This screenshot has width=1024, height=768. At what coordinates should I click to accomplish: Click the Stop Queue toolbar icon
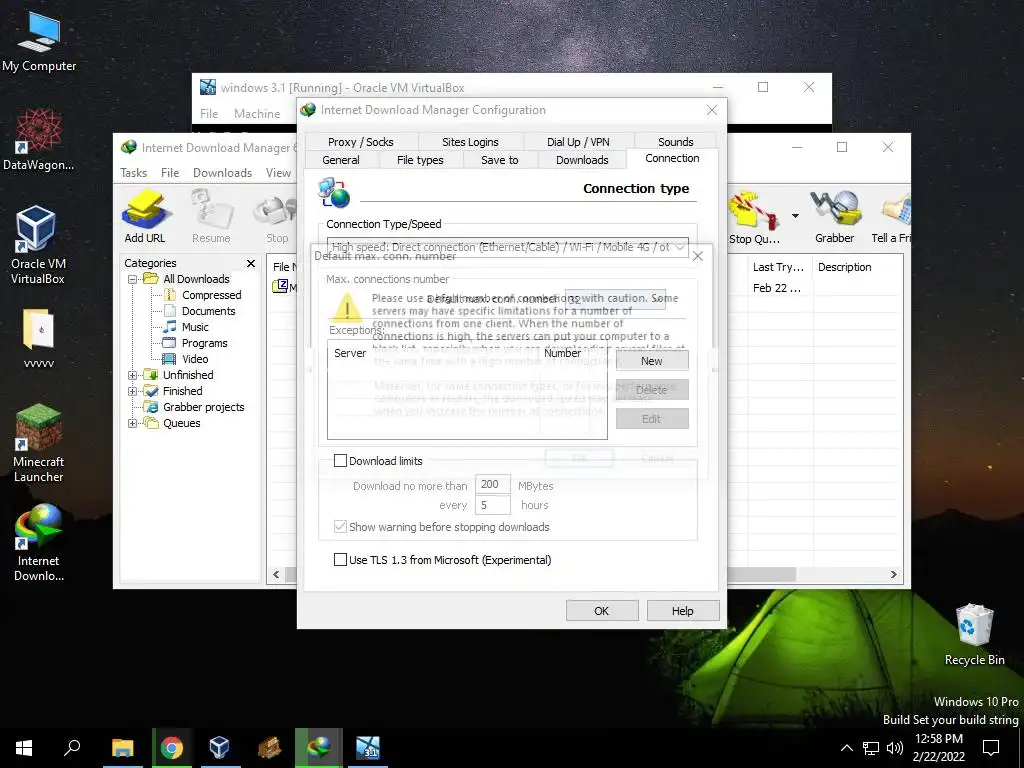pos(754,217)
